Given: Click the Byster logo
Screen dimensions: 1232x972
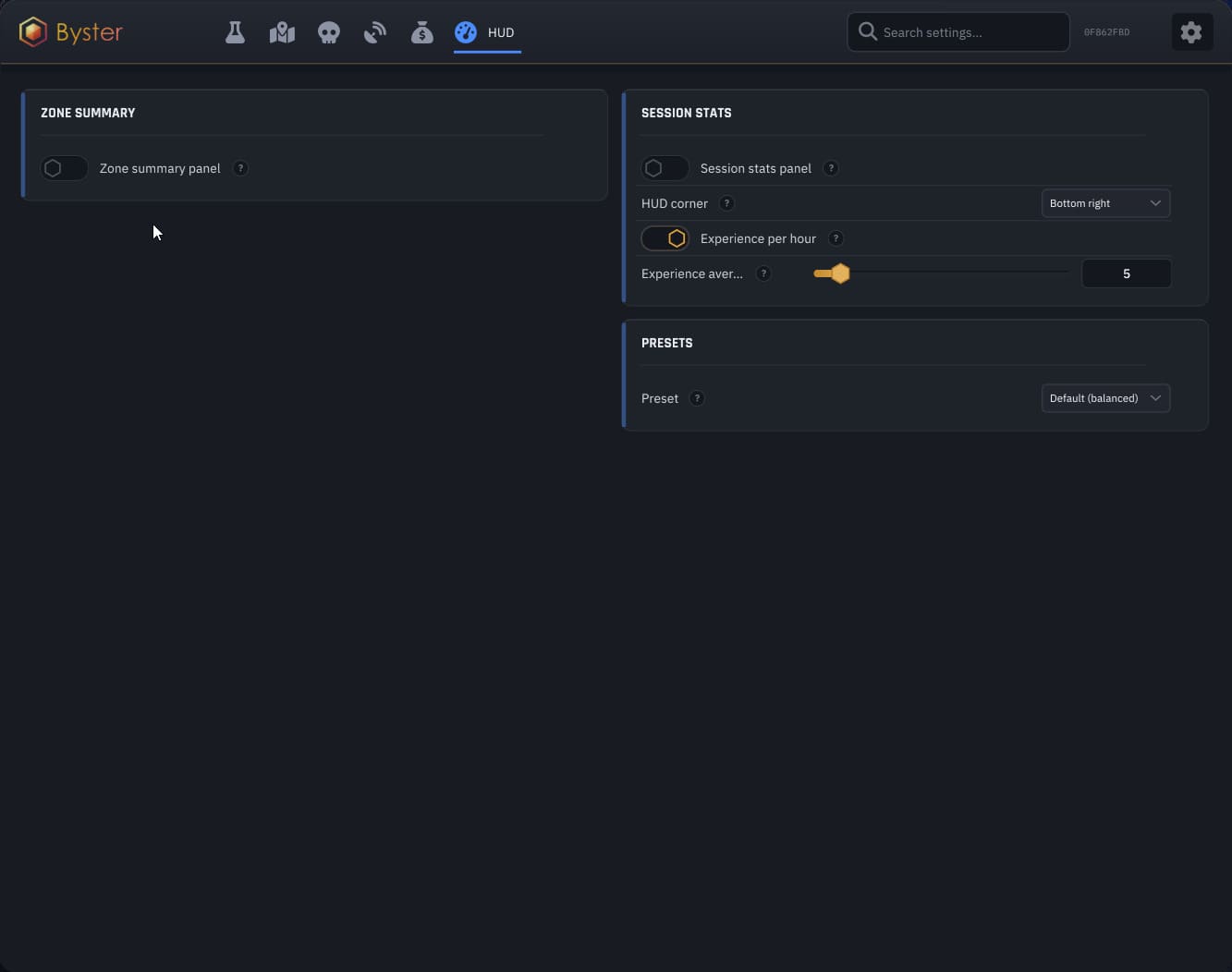Looking at the screenshot, I should tap(71, 32).
